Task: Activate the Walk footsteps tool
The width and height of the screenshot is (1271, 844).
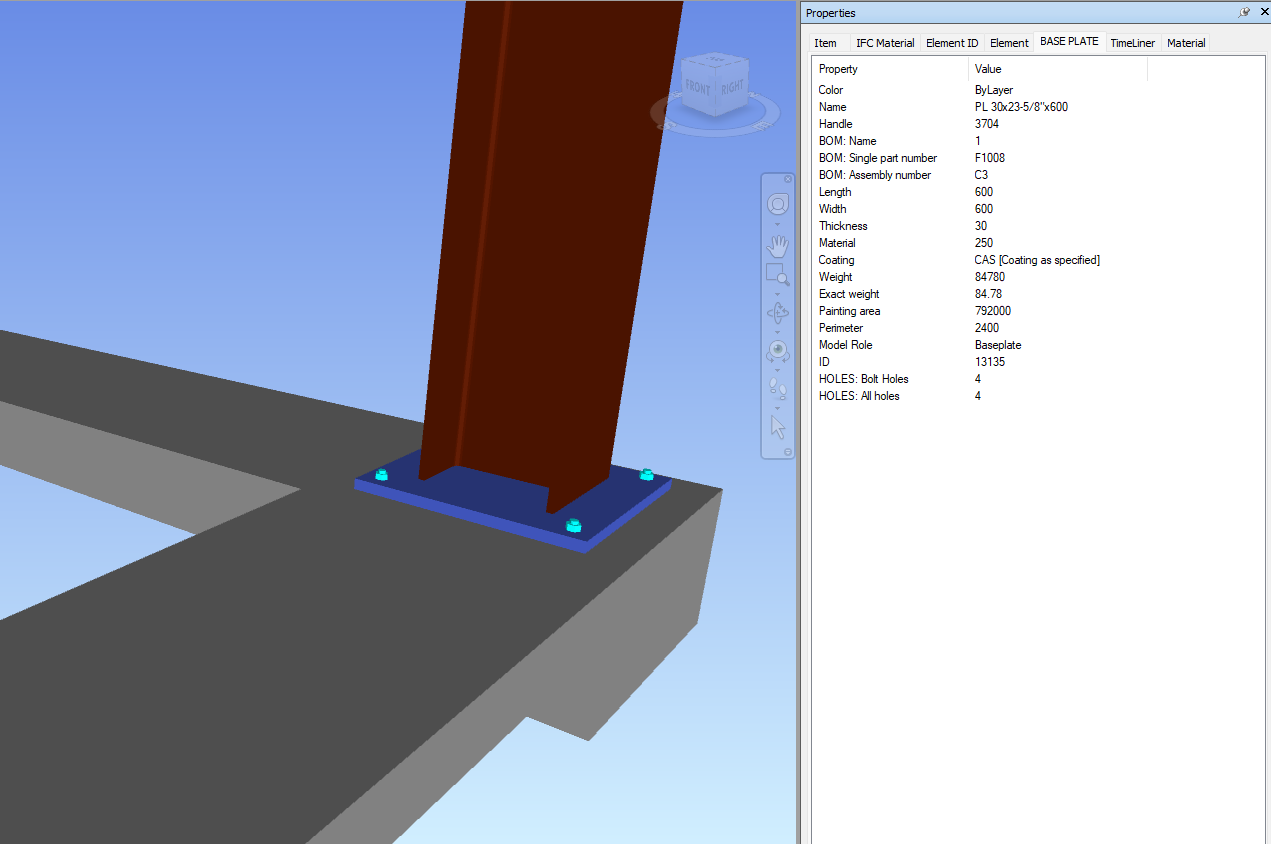Action: tap(777, 387)
